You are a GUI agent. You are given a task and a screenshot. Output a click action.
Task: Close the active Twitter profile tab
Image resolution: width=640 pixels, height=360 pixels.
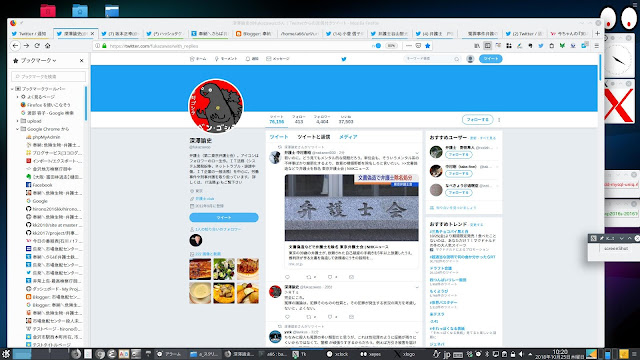(92, 33)
